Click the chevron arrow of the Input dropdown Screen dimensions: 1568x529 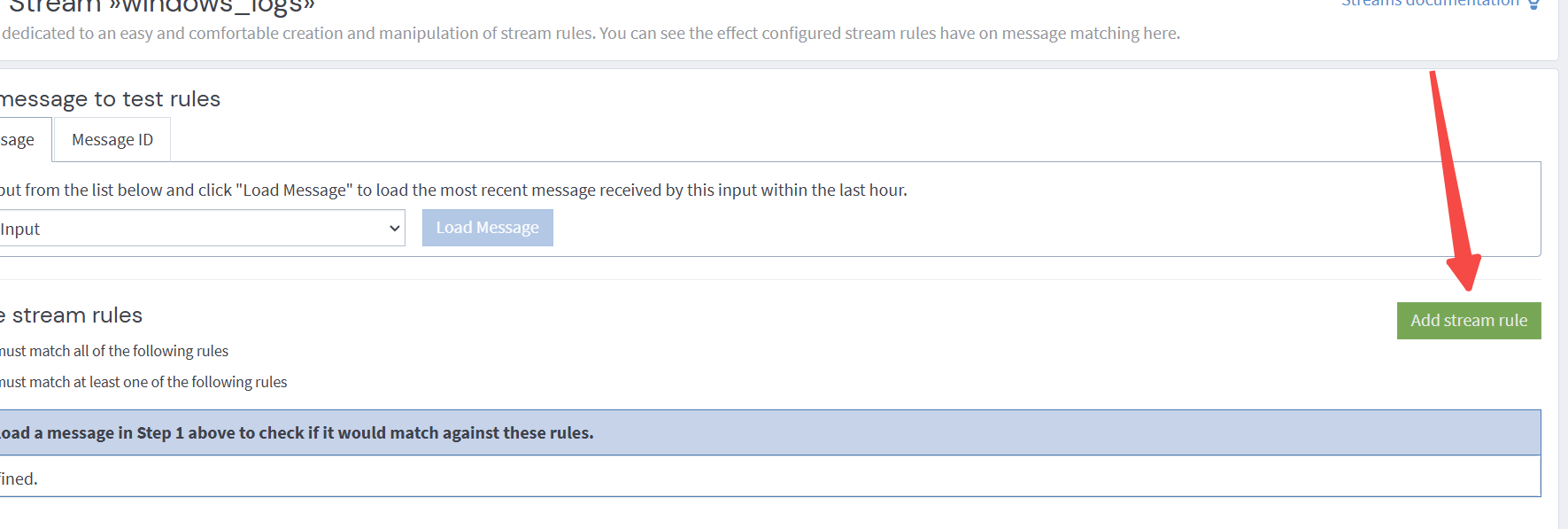[x=395, y=229]
